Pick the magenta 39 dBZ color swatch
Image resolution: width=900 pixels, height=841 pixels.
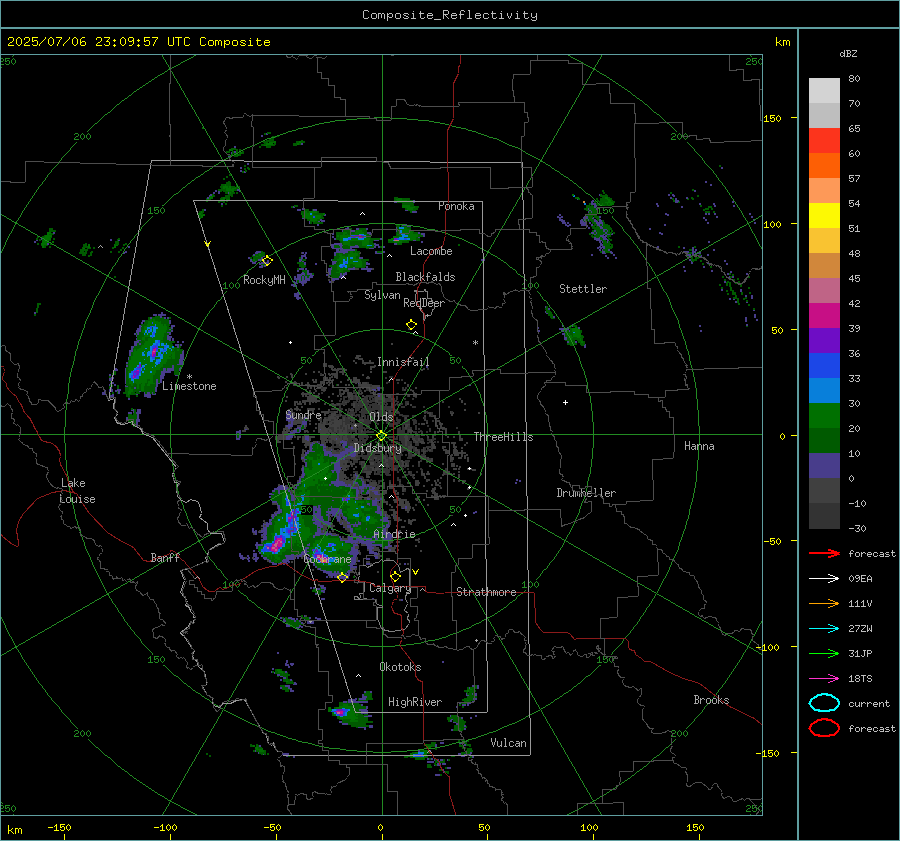[x=824, y=316]
